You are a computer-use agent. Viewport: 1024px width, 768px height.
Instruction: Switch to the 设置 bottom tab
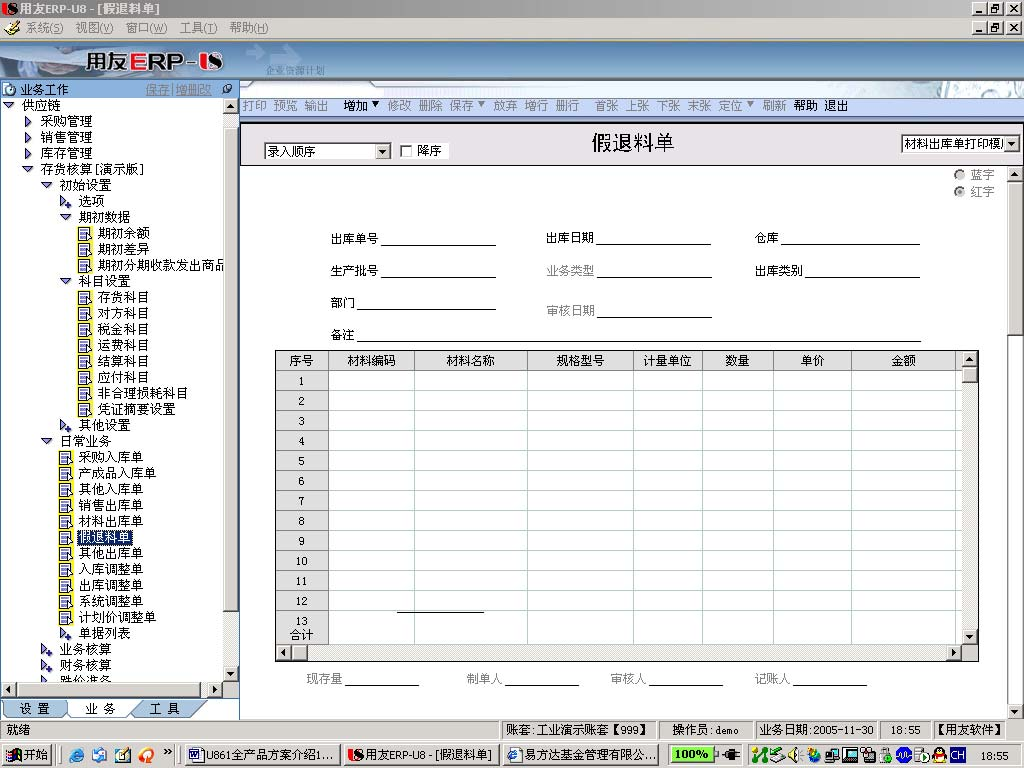point(34,709)
